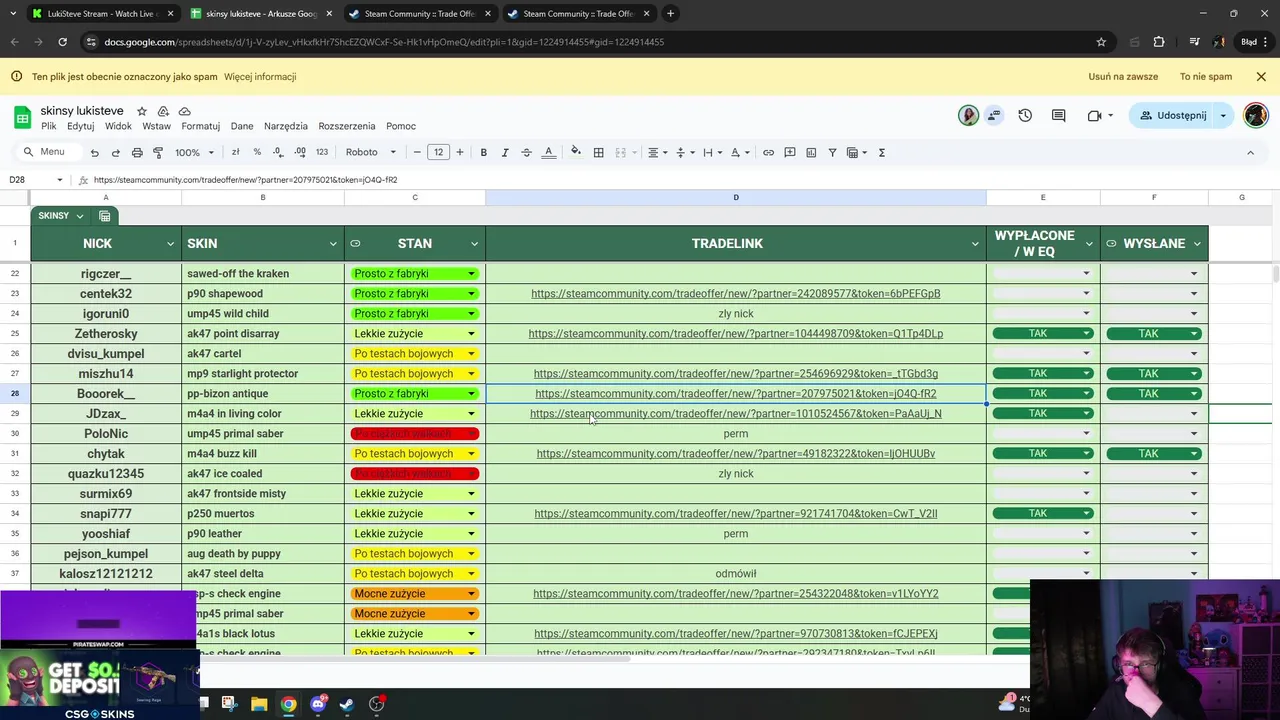1280x720 pixels.
Task: Open the borders tool
Action: (598, 152)
